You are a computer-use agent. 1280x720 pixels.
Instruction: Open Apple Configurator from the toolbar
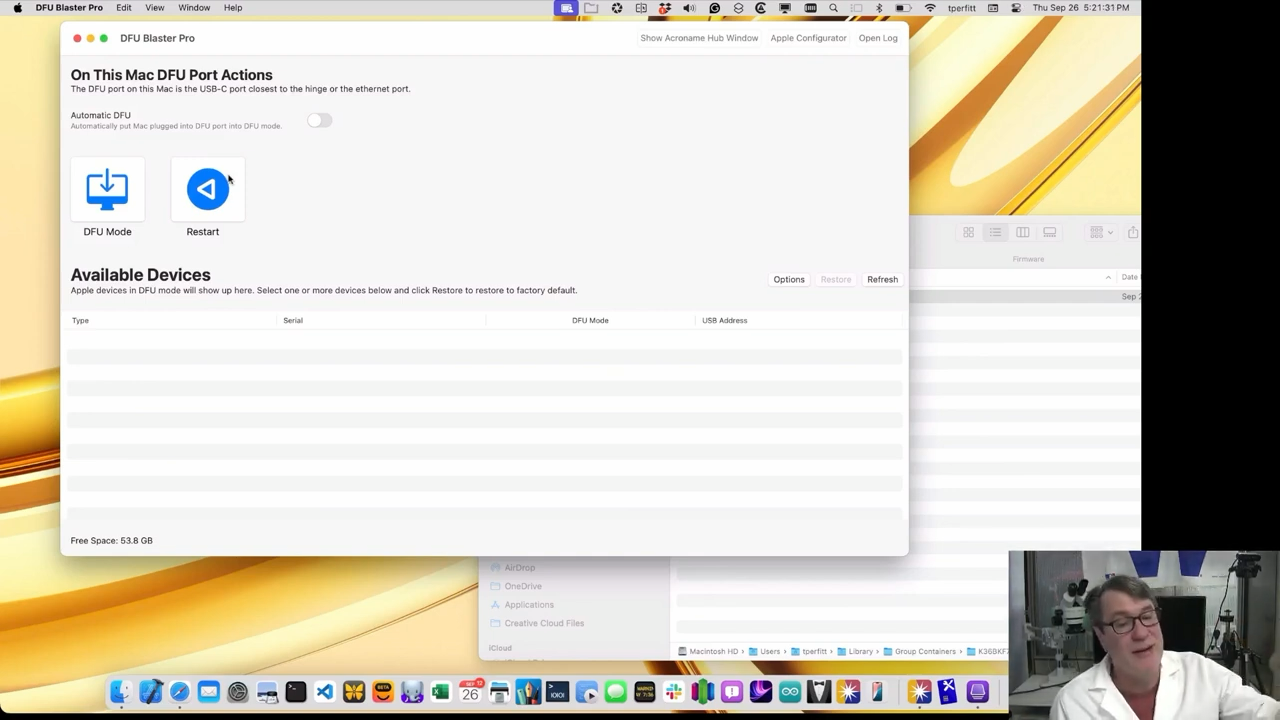tap(808, 38)
